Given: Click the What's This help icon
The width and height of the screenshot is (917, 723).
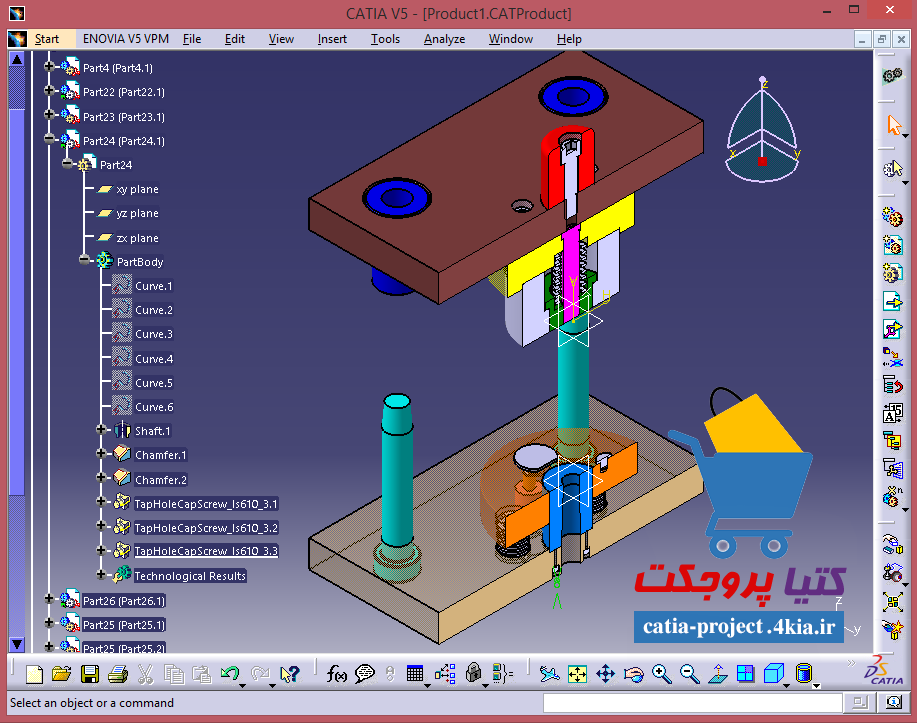Looking at the screenshot, I should coord(289,674).
